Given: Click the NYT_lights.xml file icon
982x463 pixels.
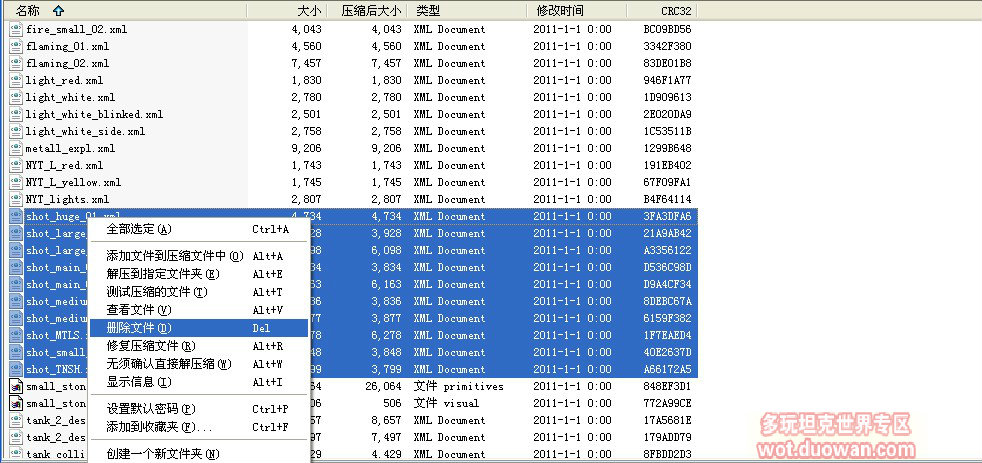Looking at the screenshot, I should (x=16, y=199).
